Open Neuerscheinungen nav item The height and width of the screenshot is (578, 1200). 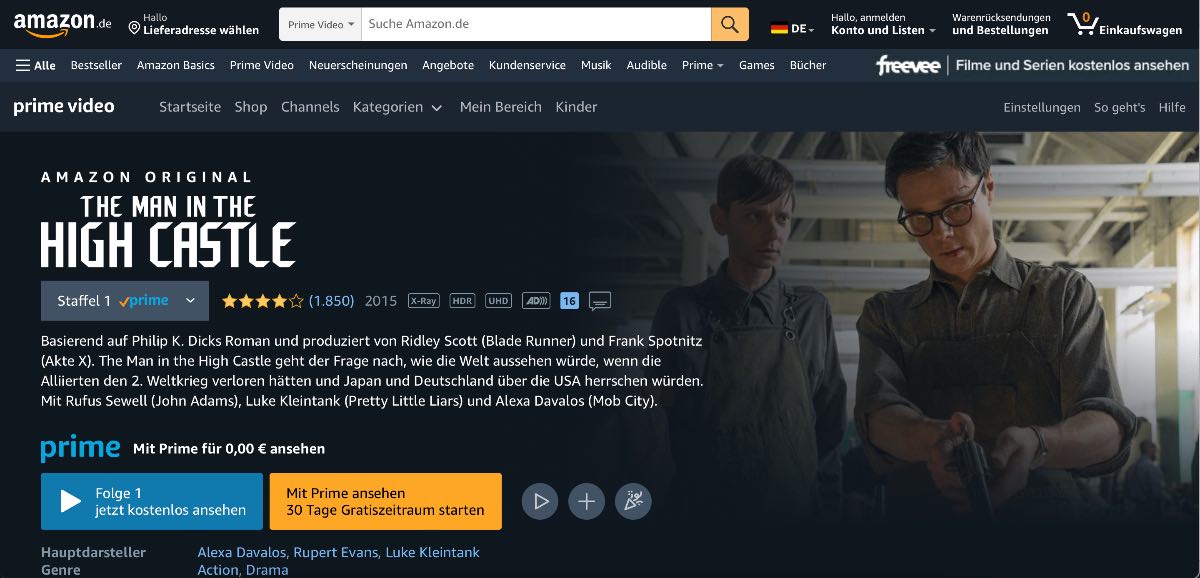coord(358,65)
